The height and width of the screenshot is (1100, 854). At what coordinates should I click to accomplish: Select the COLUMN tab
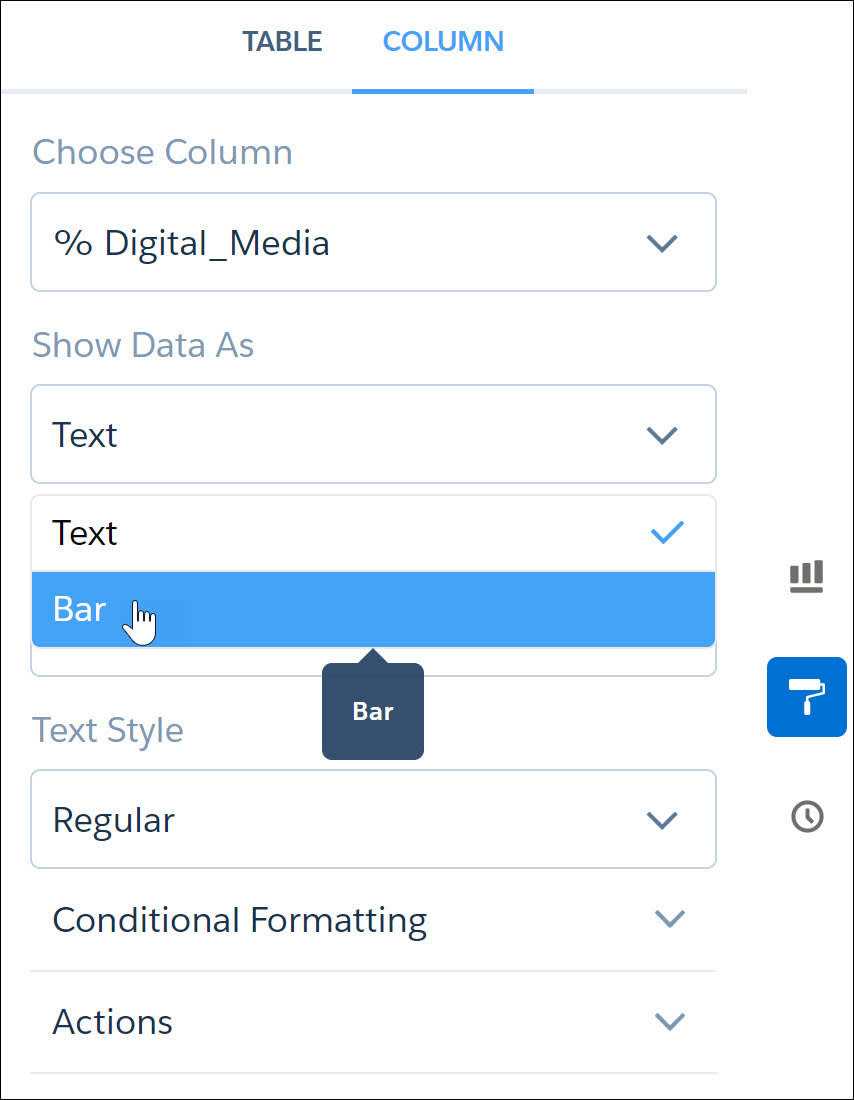(x=443, y=41)
